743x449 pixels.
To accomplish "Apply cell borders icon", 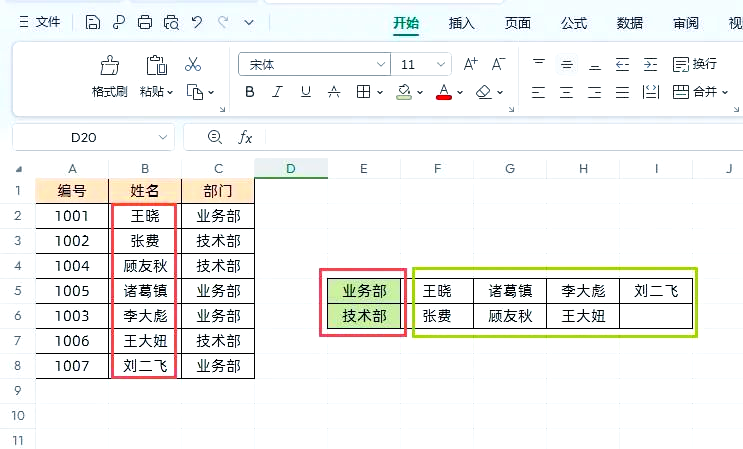I will (x=363, y=92).
